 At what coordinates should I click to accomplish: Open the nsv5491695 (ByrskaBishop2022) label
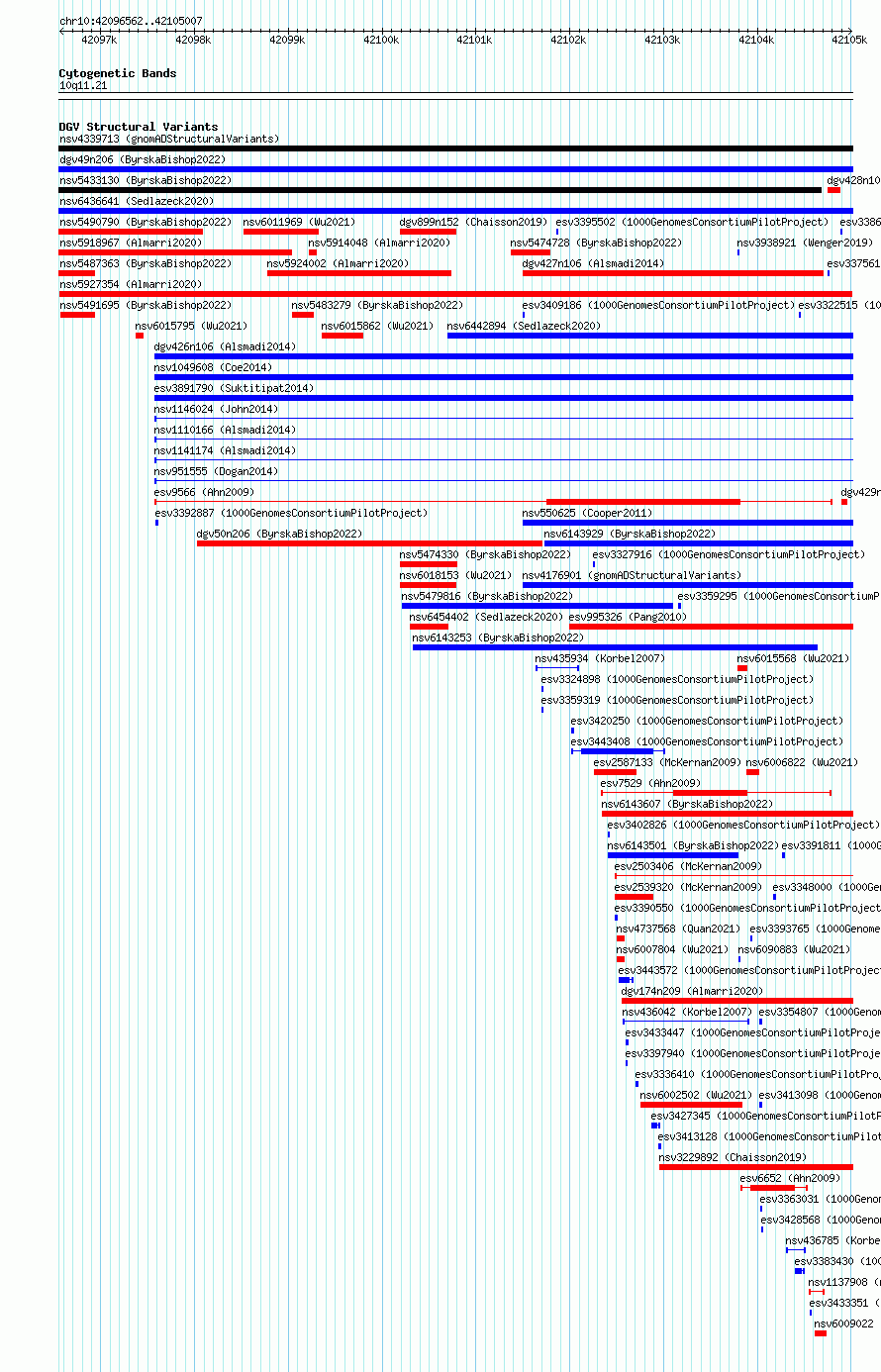pos(146,305)
